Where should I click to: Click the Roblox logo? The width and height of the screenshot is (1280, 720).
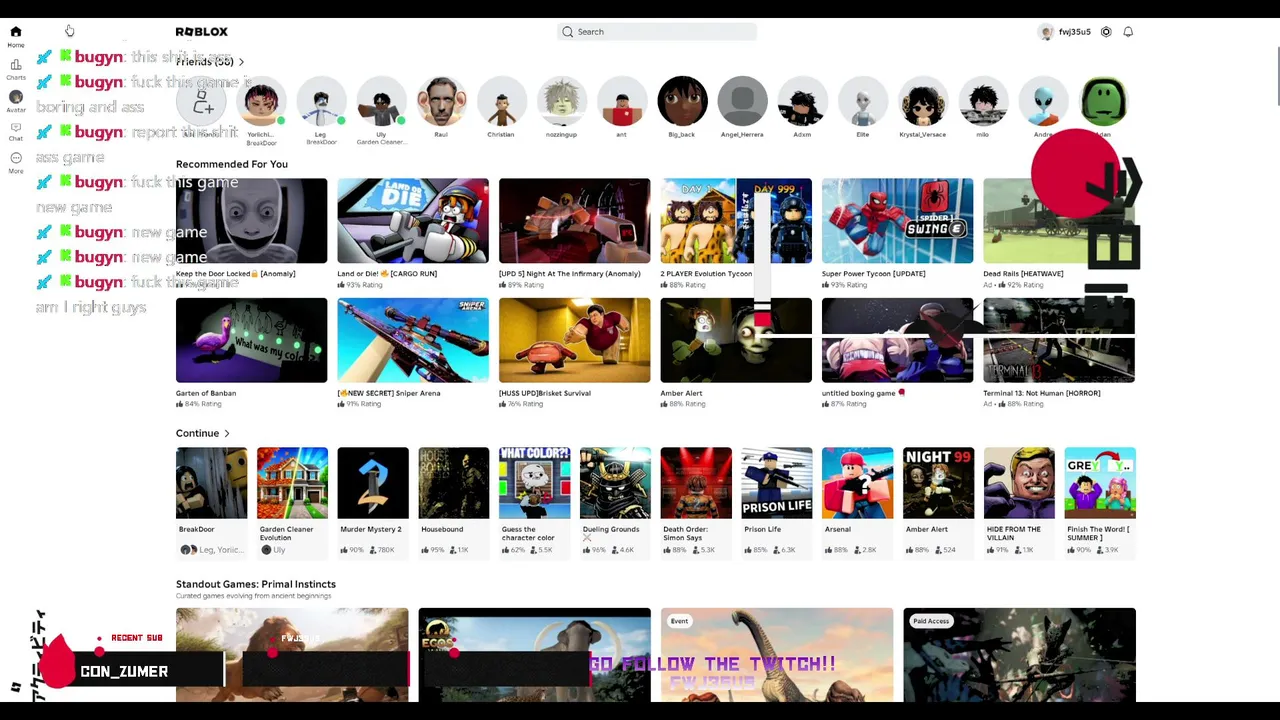pyautogui.click(x=202, y=32)
